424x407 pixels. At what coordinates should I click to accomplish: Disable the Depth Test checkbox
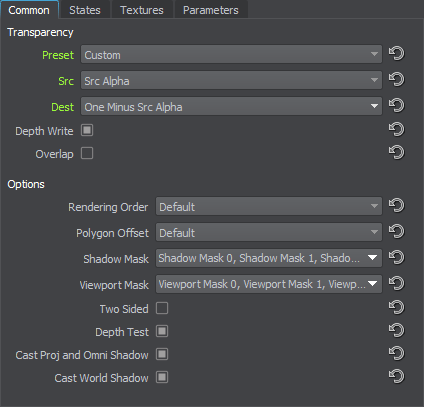pyautogui.click(x=162, y=331)
